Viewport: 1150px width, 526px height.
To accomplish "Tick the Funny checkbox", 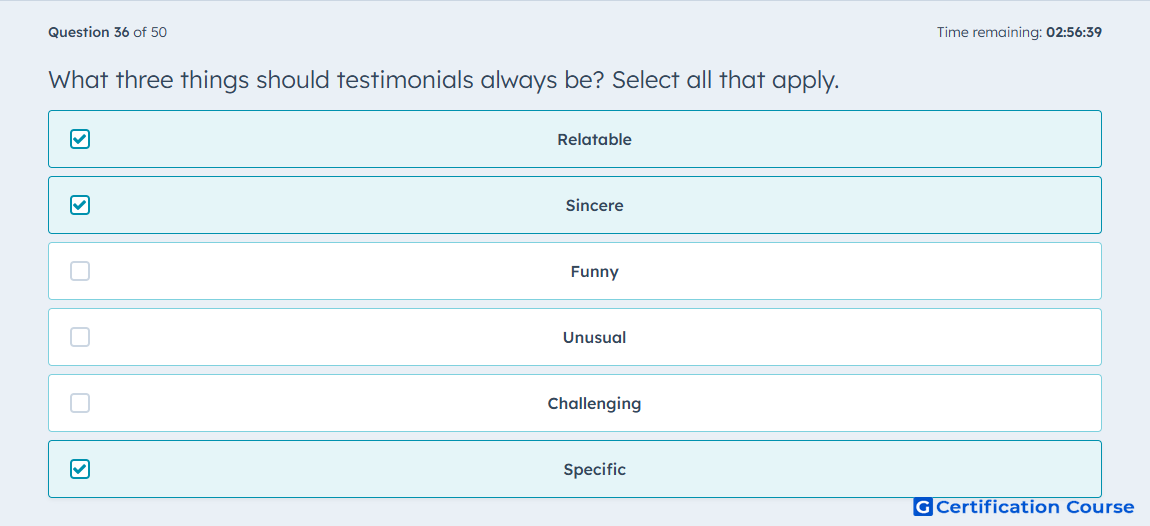I will click(x=80, y=271).
